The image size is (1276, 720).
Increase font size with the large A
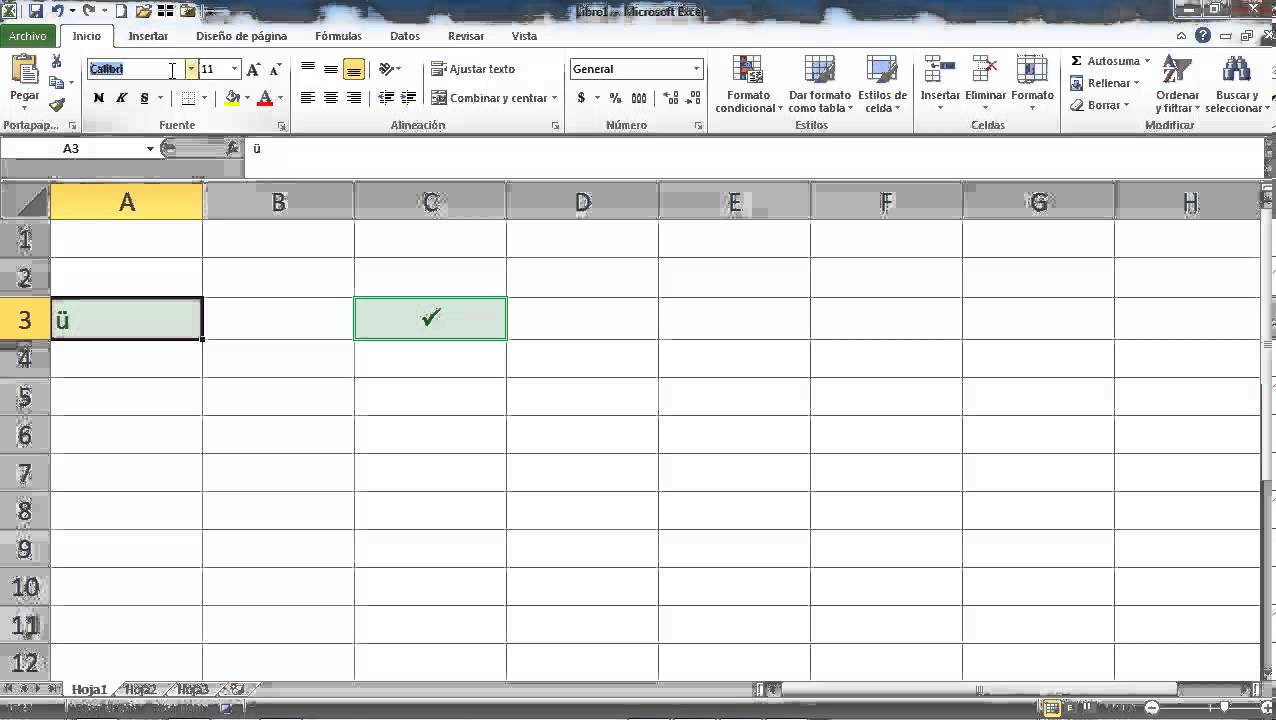point(253,69)
